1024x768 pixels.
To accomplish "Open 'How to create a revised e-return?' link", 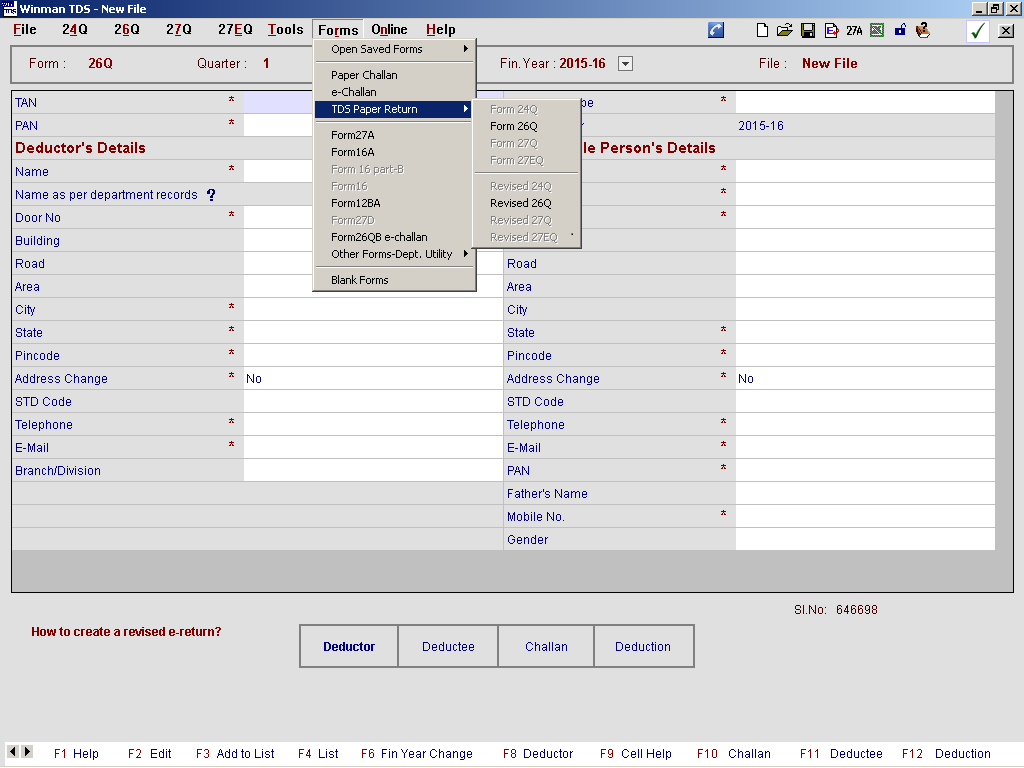I will (126, 632).
